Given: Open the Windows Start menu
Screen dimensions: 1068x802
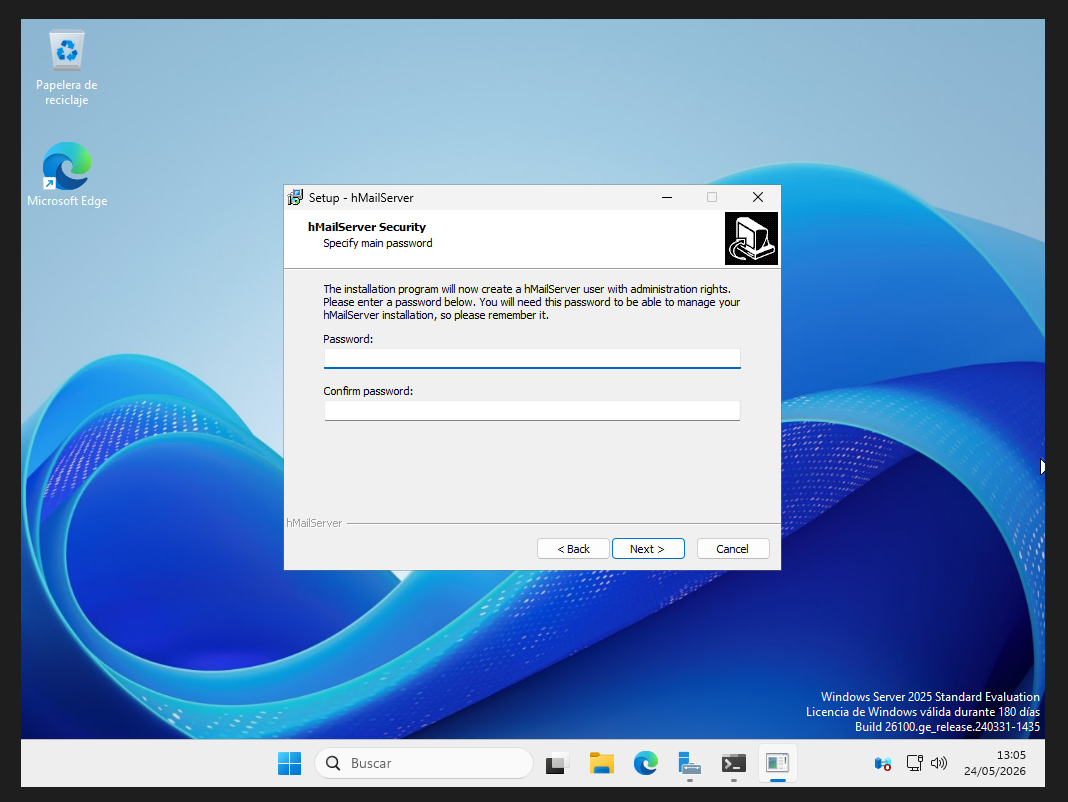Looking at the screenshot, I should click(x=289, y=763).
